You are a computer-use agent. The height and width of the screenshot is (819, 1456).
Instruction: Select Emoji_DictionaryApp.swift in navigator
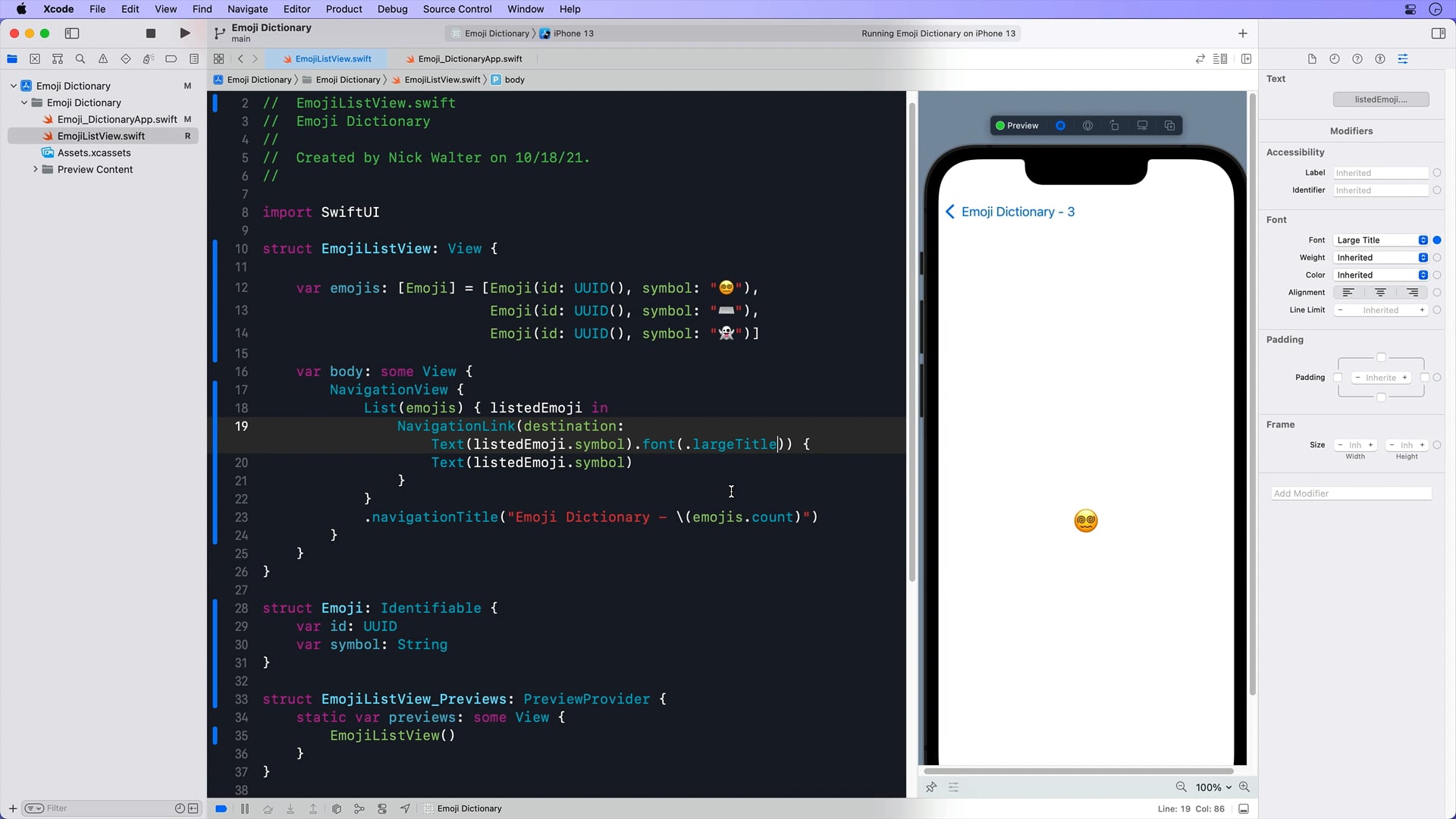[117, 119]
